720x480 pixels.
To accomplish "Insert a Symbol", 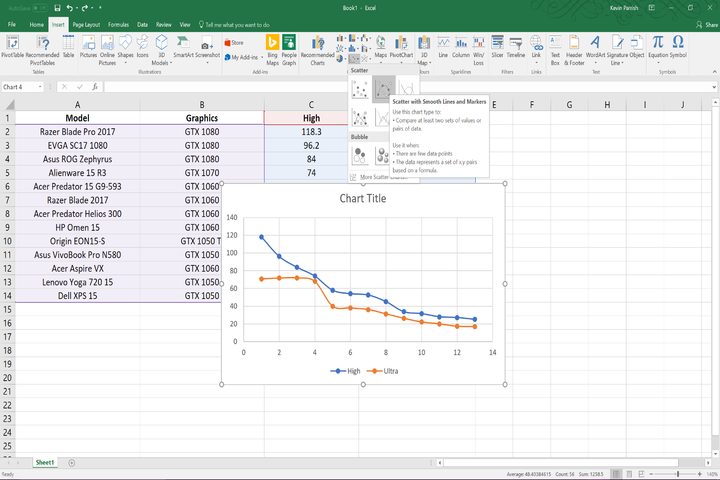I will coord(678,47).
